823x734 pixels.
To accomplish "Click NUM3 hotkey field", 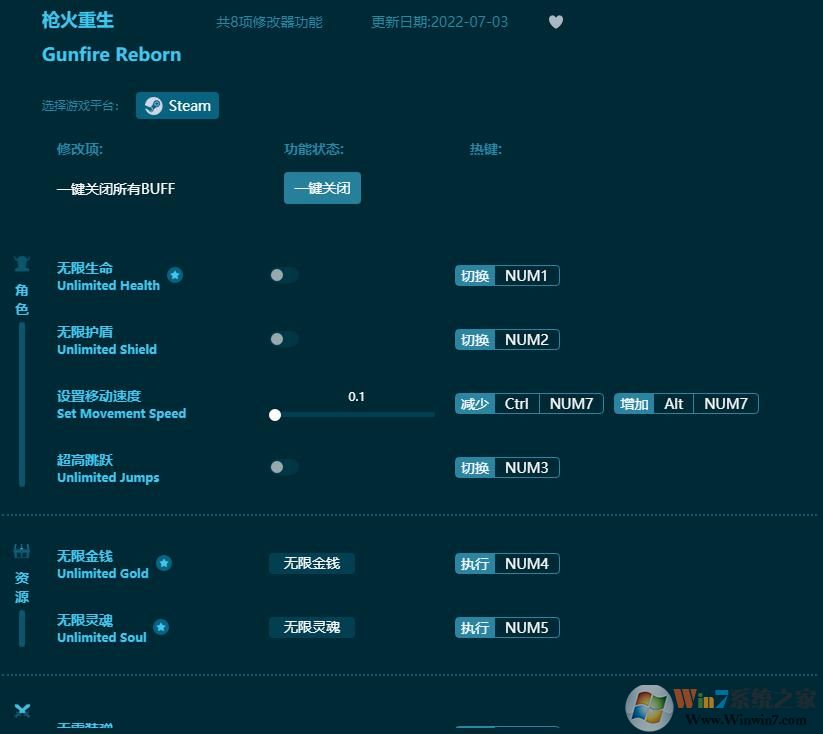I will (x=526, y=468).
